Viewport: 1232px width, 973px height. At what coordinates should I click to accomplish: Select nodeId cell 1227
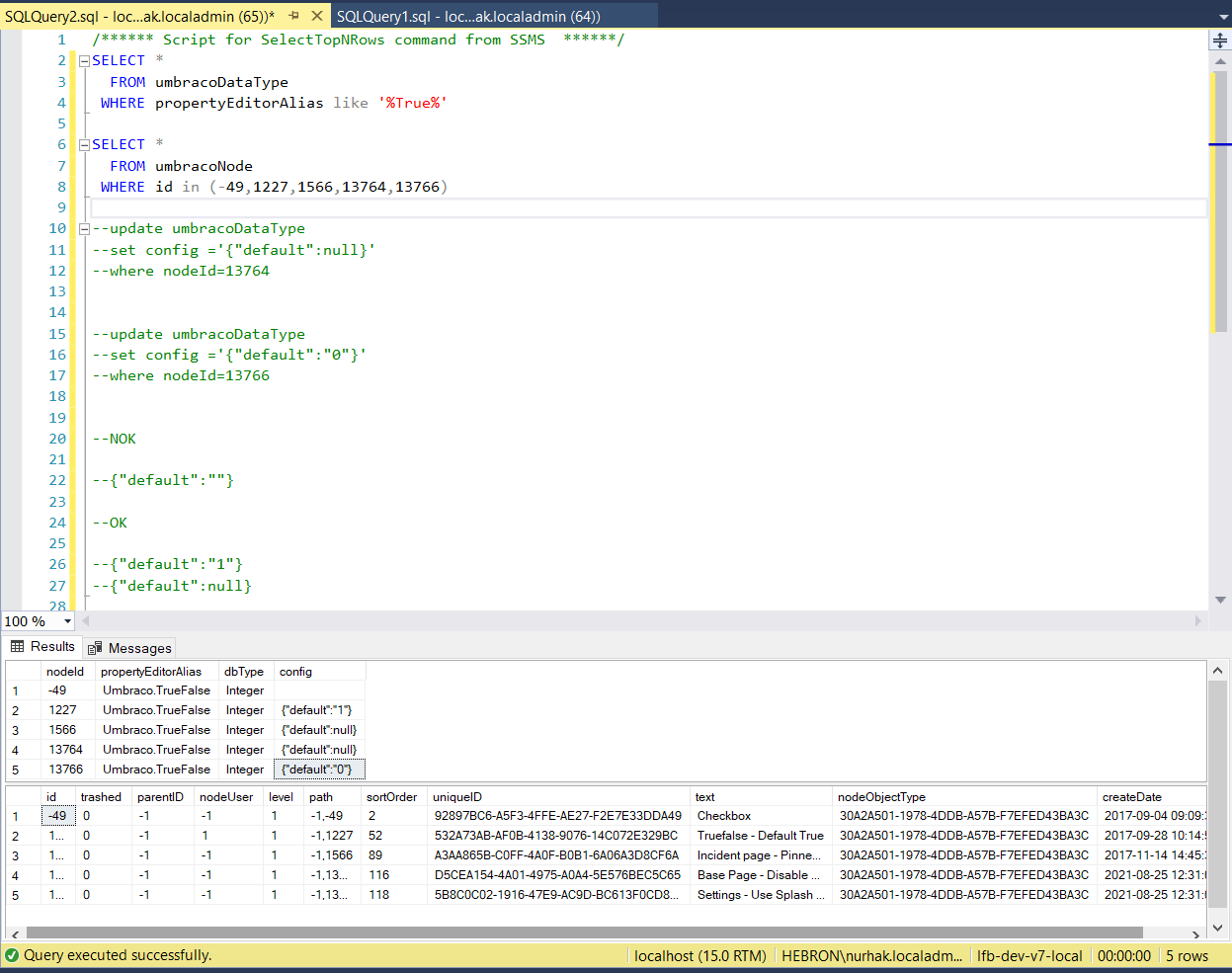coord(68,710)
